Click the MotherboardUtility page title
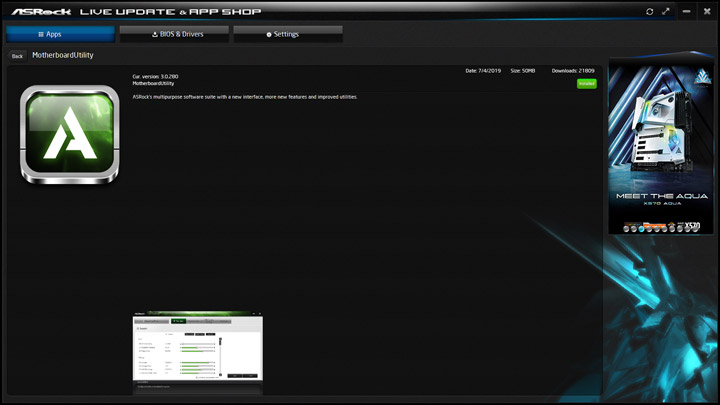This screenshot has height=405, width=720. coord(63,55)
